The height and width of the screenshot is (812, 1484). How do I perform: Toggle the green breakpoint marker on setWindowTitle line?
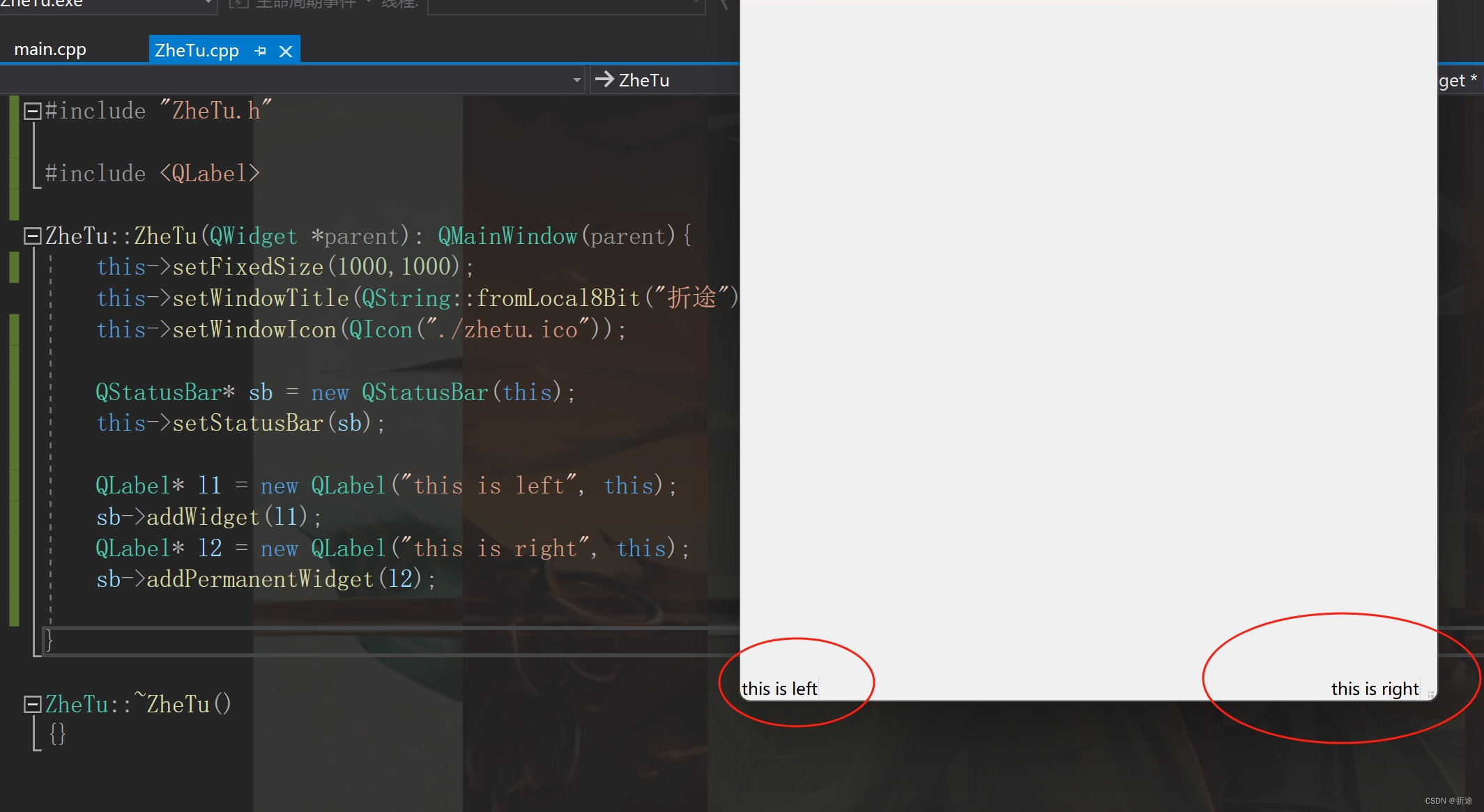pos(14,298)
